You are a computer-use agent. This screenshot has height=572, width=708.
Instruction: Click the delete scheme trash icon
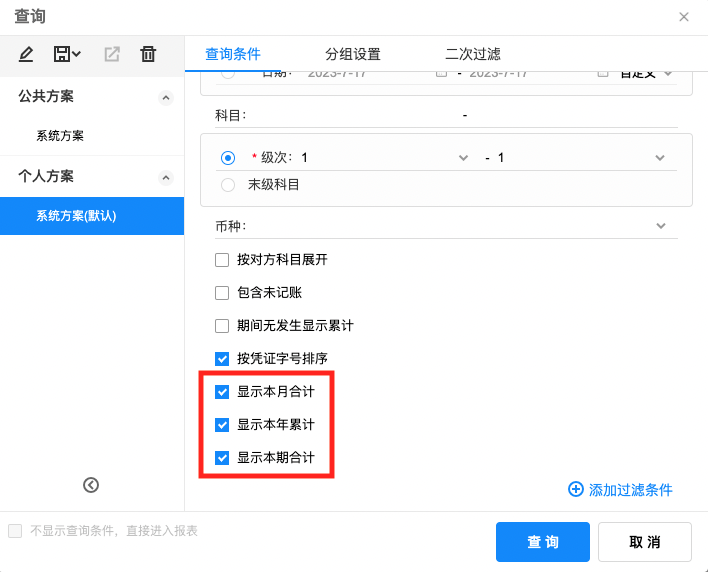[148, 54]
